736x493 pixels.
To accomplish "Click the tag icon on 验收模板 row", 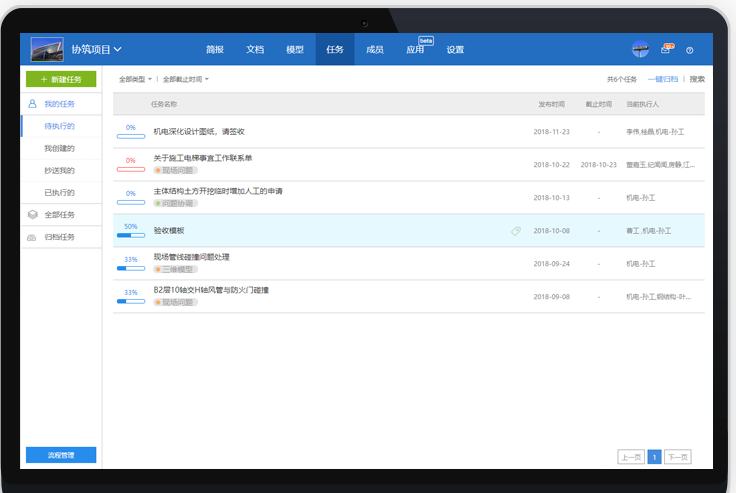I will coord(516,231).
